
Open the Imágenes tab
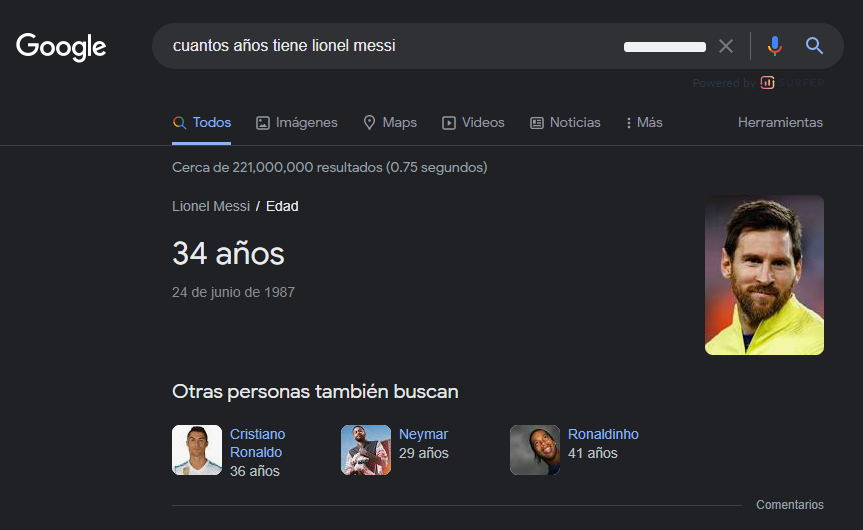coord(297,122)
